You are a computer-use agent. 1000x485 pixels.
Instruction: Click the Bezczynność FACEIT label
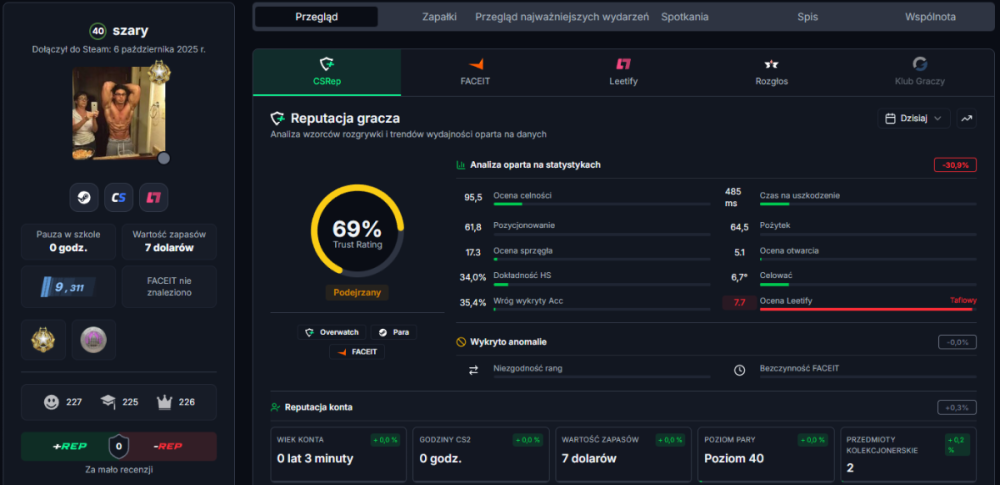point(799,368)
